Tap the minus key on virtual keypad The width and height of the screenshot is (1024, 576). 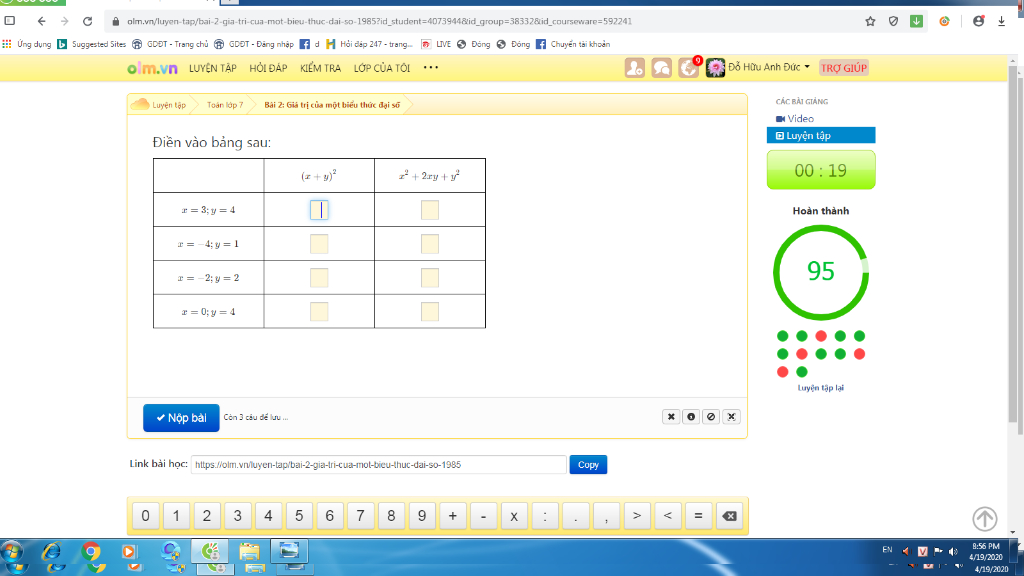click(483, 516)
